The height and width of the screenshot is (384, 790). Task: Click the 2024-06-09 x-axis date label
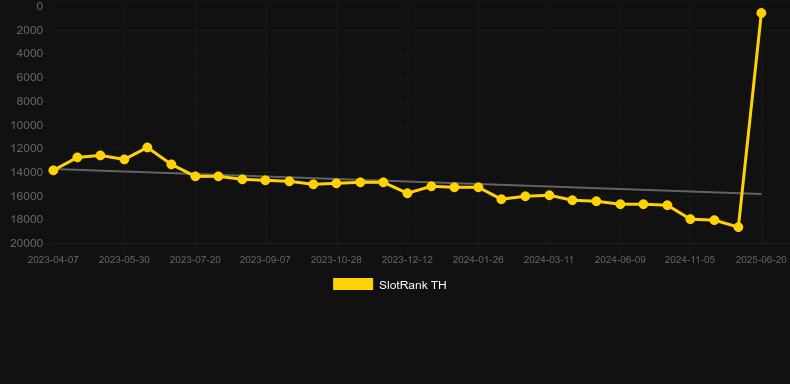[x=620, y=260]
